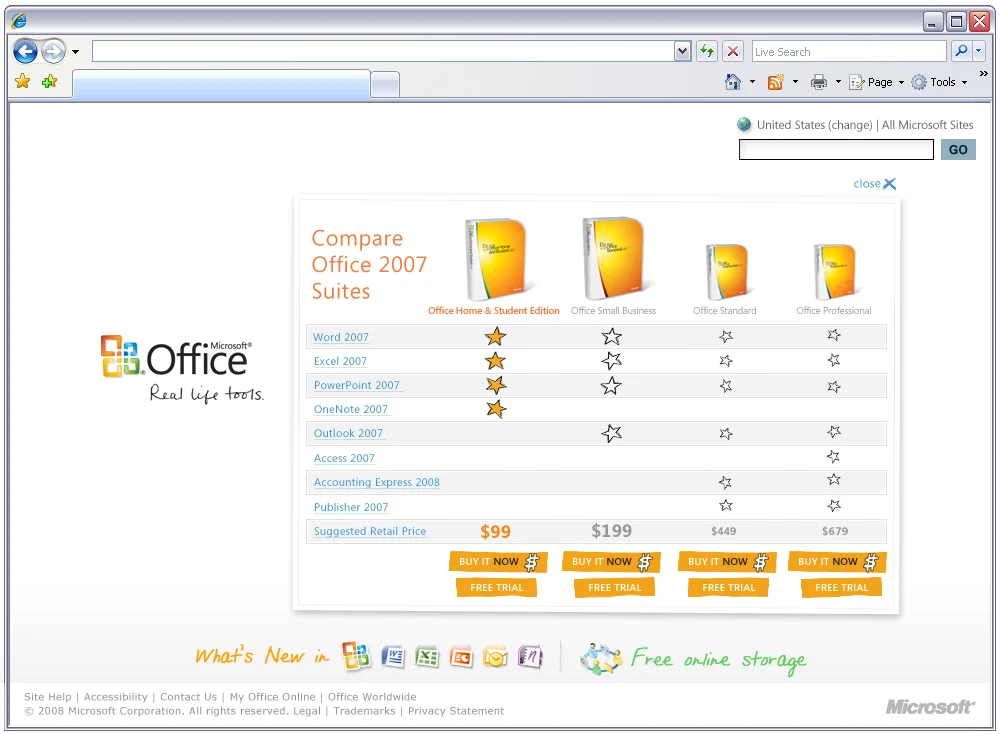Viewport: 1000px width, 734px height.
Task: Click the Live Search input box
Action: point(849,52)
